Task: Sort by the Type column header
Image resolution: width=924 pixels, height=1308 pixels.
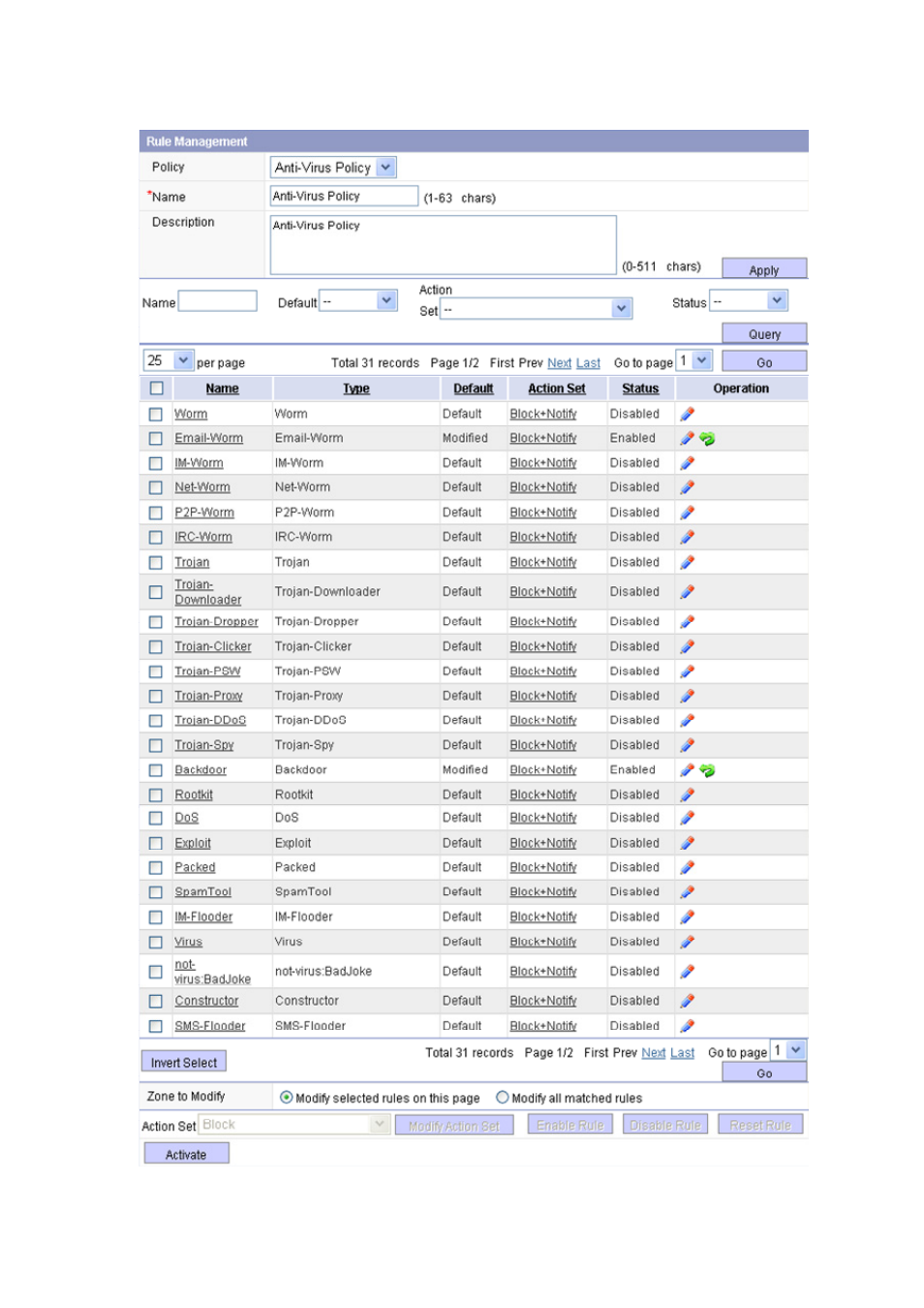Action: point(355,389)
